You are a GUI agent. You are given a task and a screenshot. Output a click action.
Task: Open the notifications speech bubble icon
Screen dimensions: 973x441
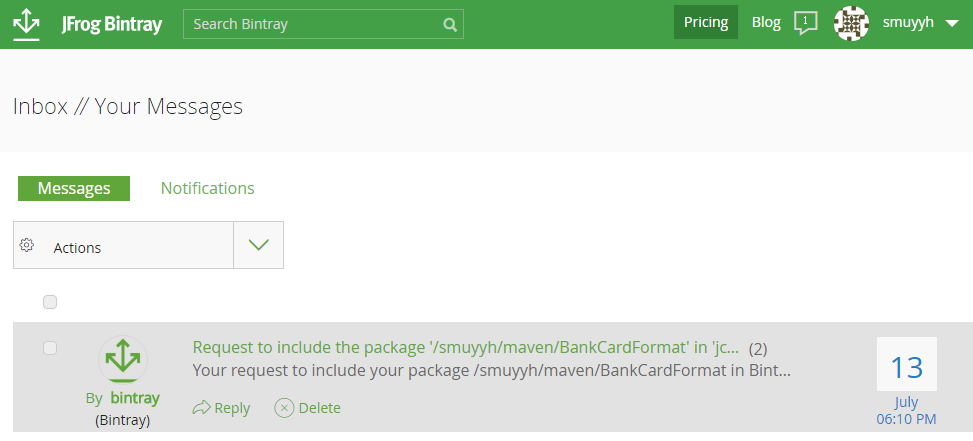[805, 23]
